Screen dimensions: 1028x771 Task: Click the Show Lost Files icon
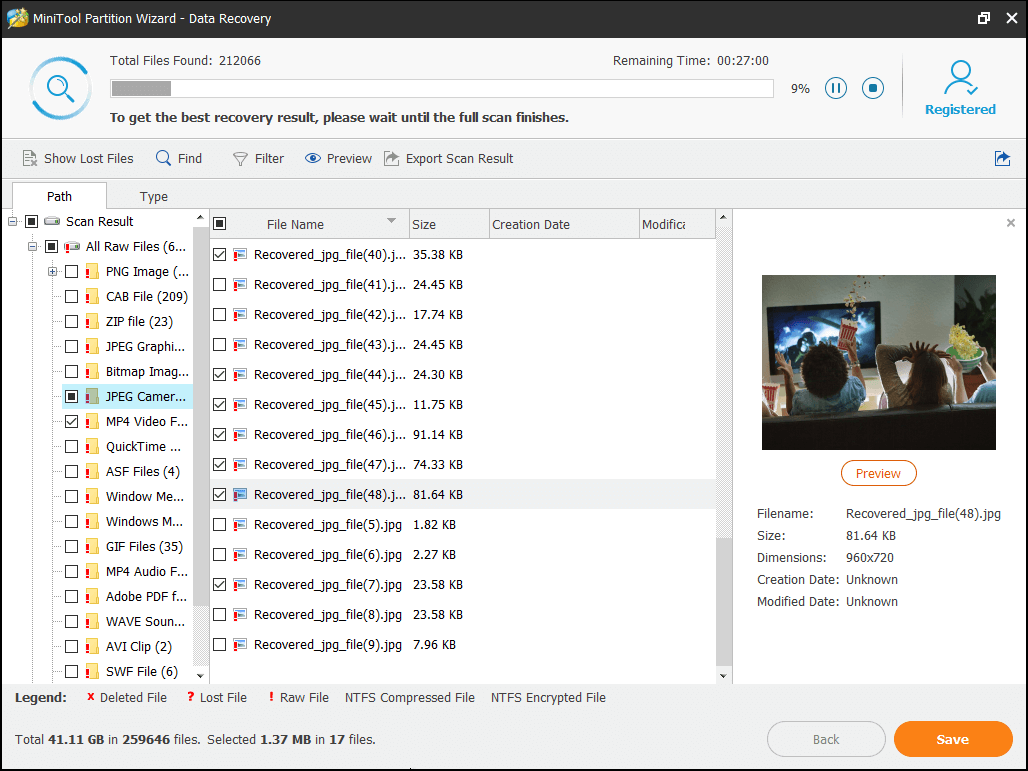(30, 159)
